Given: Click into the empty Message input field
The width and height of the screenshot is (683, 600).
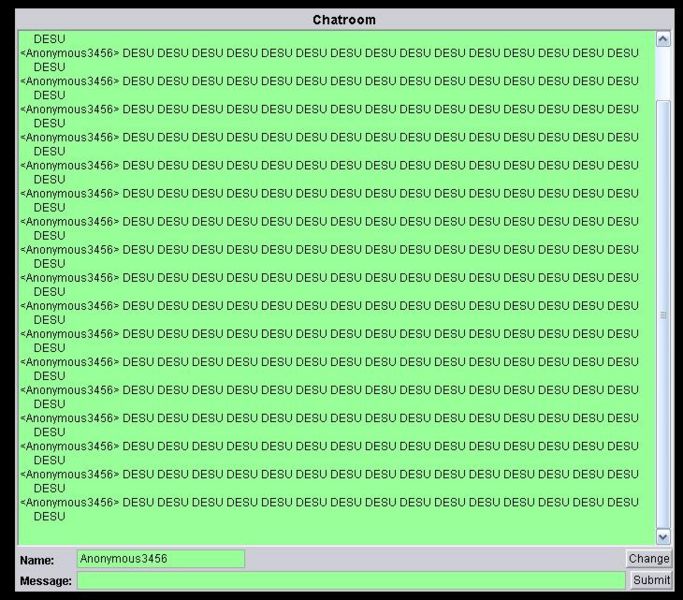Looking at the screenshot, I should 350,580.
